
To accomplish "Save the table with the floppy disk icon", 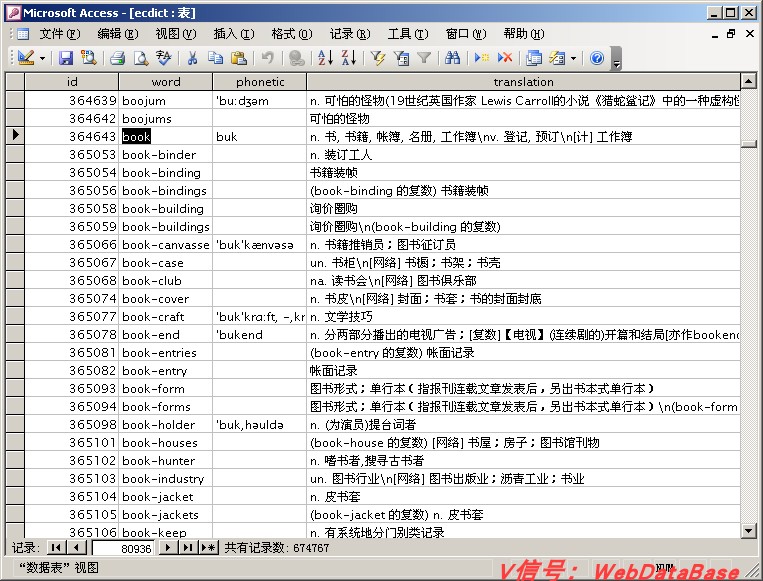I will 66,58.
